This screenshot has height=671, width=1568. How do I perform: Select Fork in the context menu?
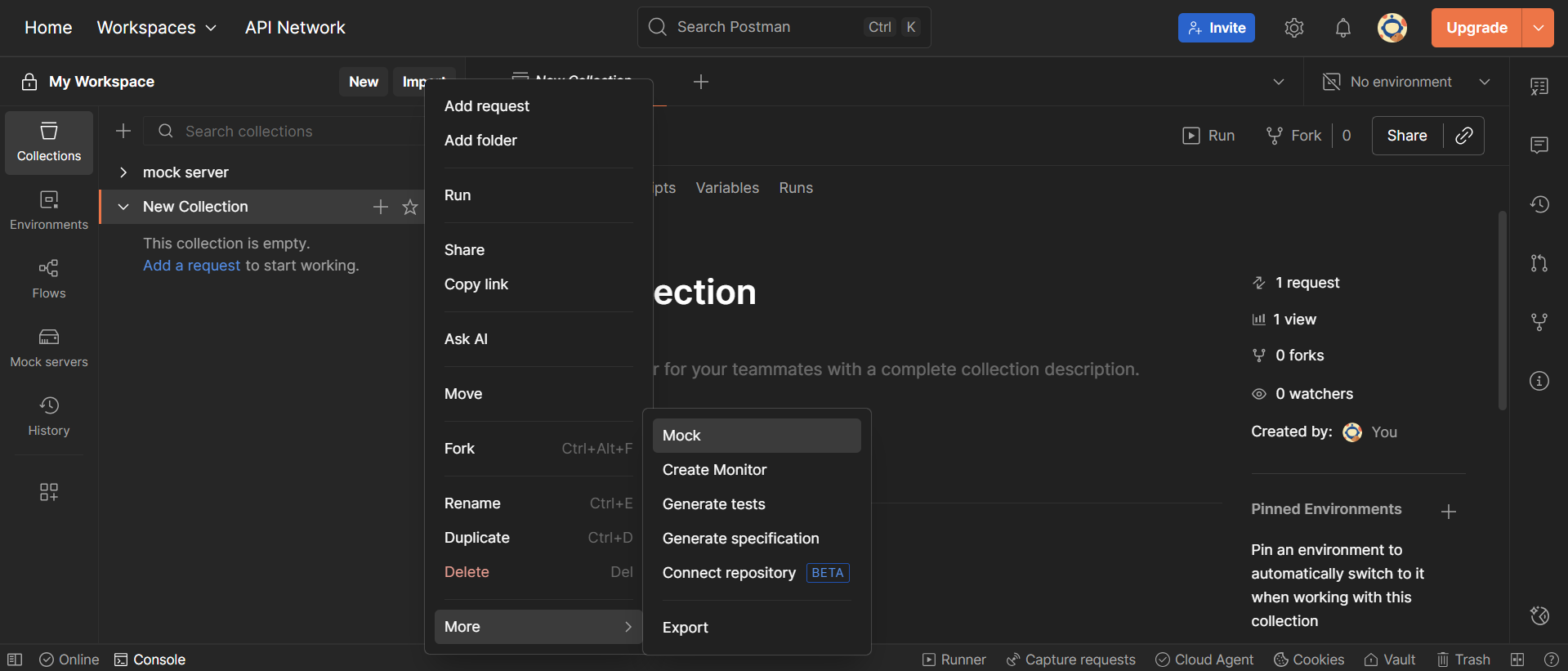(538, 449)
